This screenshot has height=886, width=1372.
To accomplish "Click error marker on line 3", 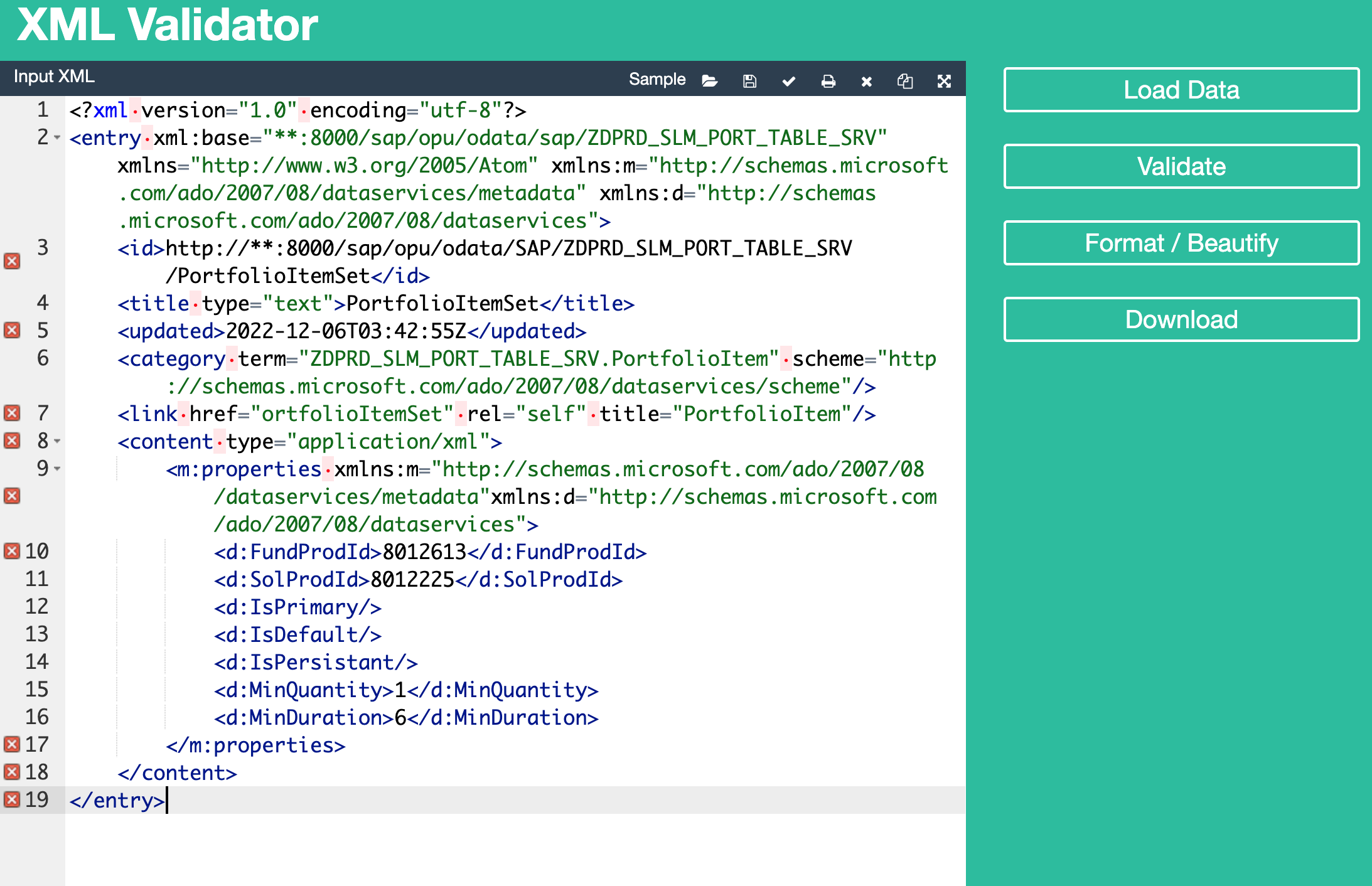I will pyautogui.click(x=12, y=260).
